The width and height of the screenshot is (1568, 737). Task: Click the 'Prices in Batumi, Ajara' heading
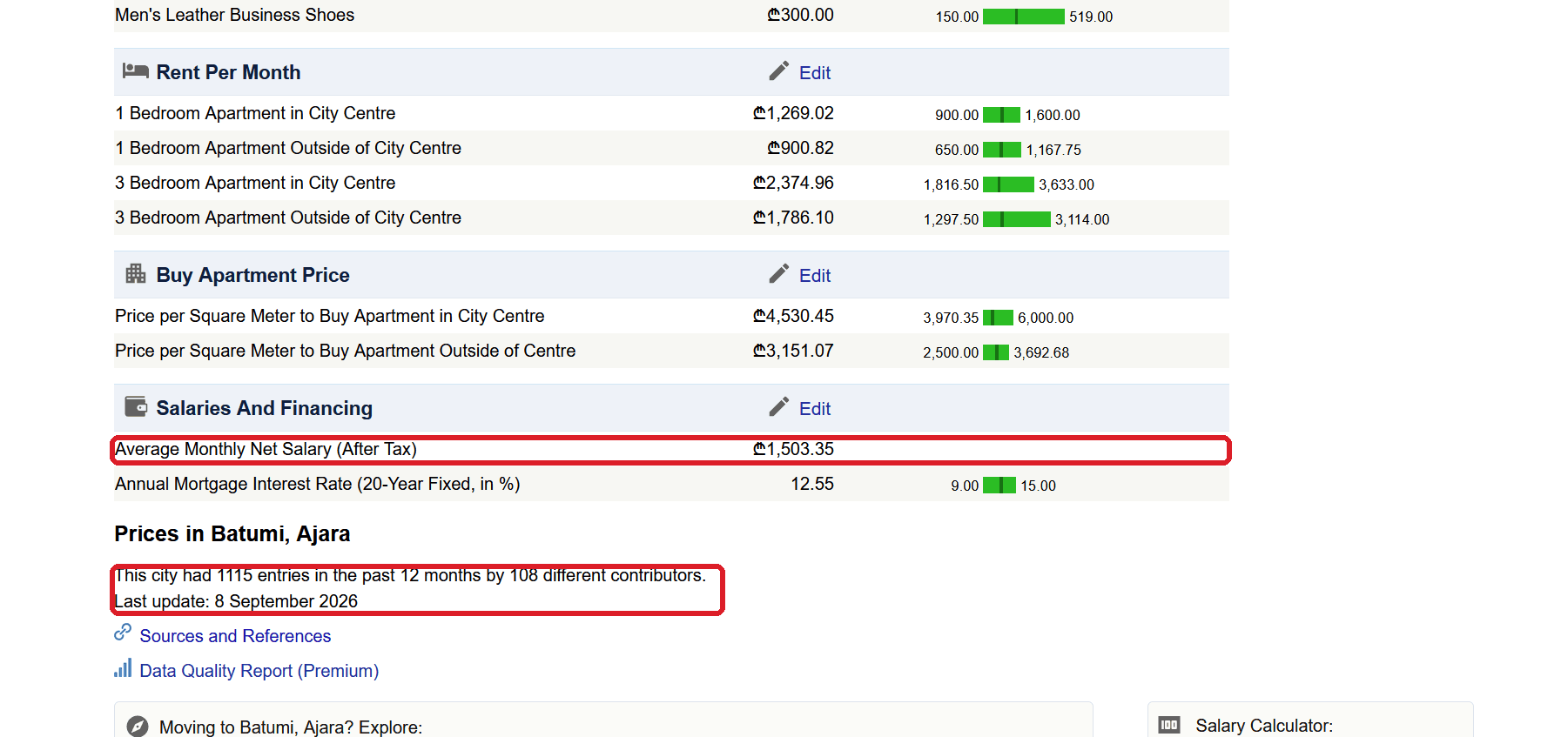click(232, 533)
